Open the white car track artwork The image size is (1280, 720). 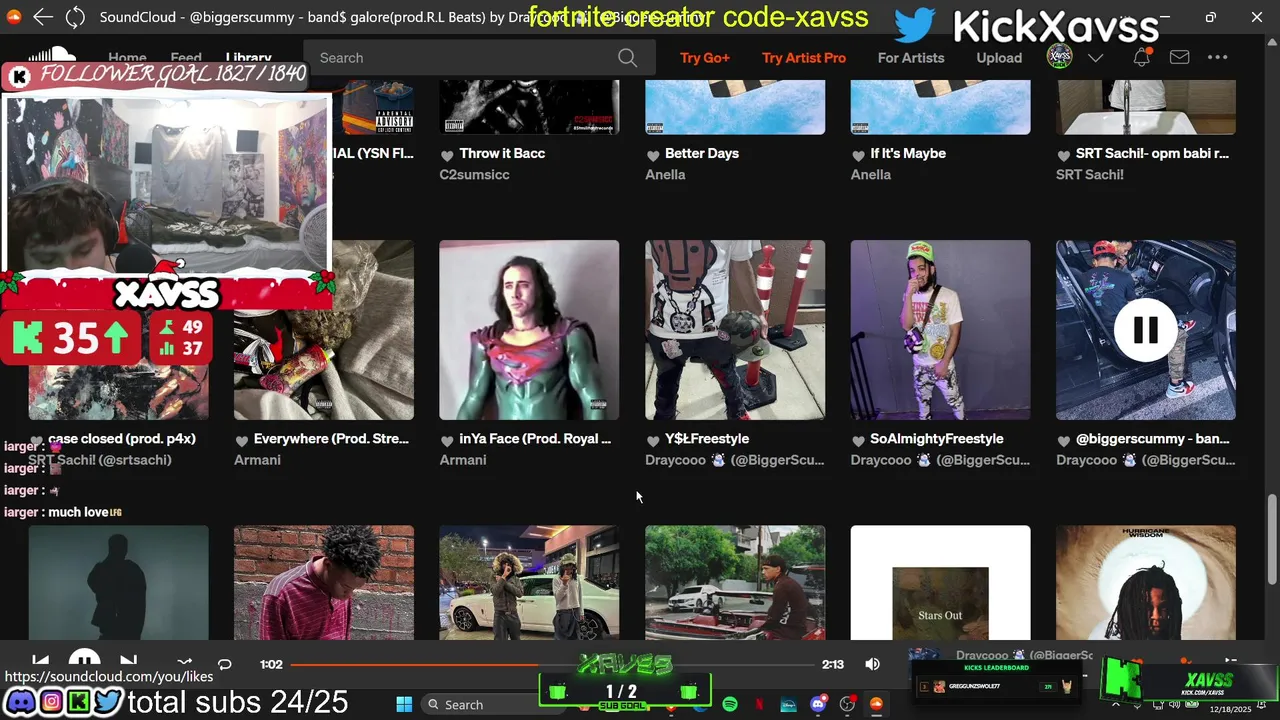tap(529, 583)
